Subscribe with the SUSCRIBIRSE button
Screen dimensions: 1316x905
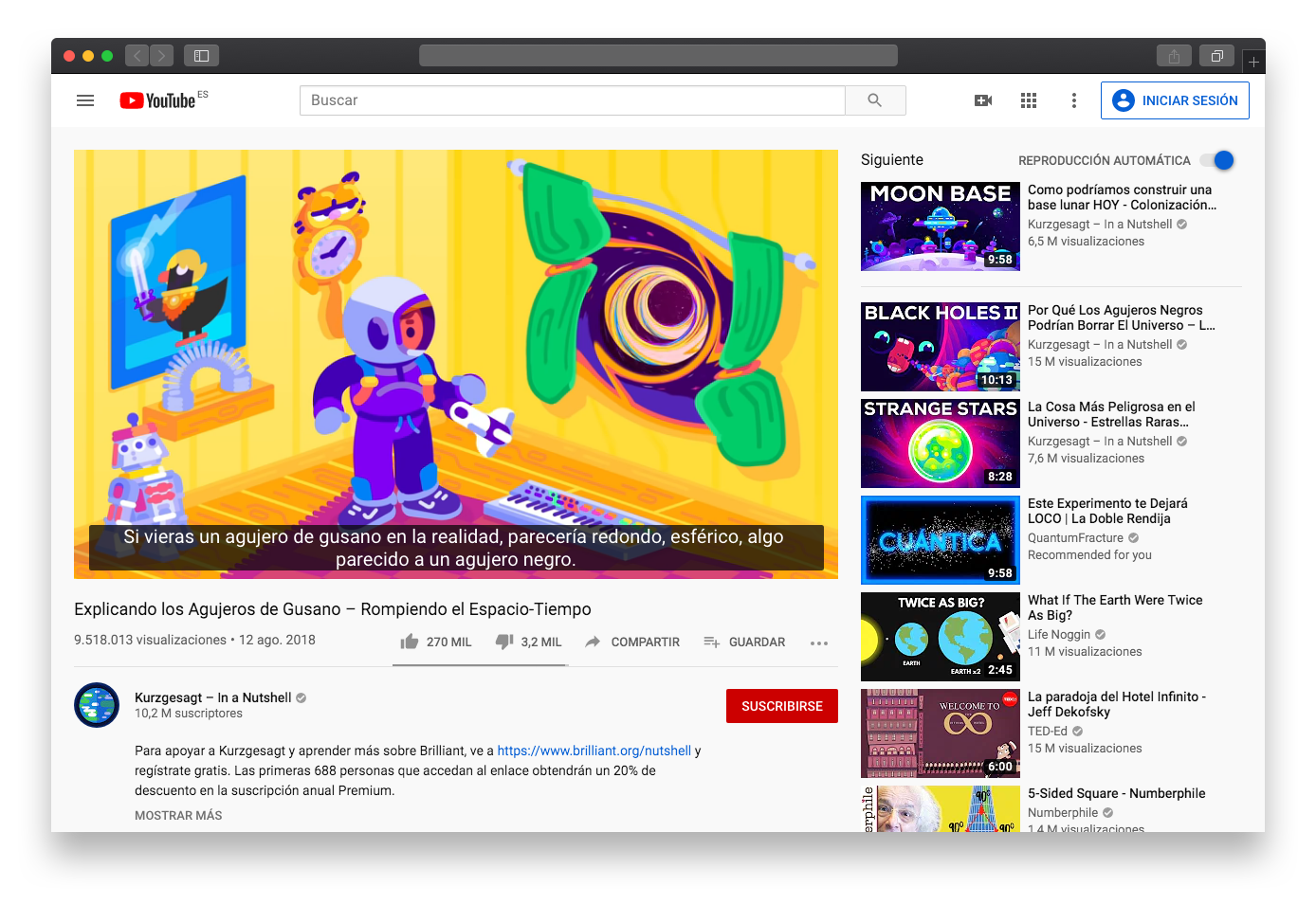(782, 706)
